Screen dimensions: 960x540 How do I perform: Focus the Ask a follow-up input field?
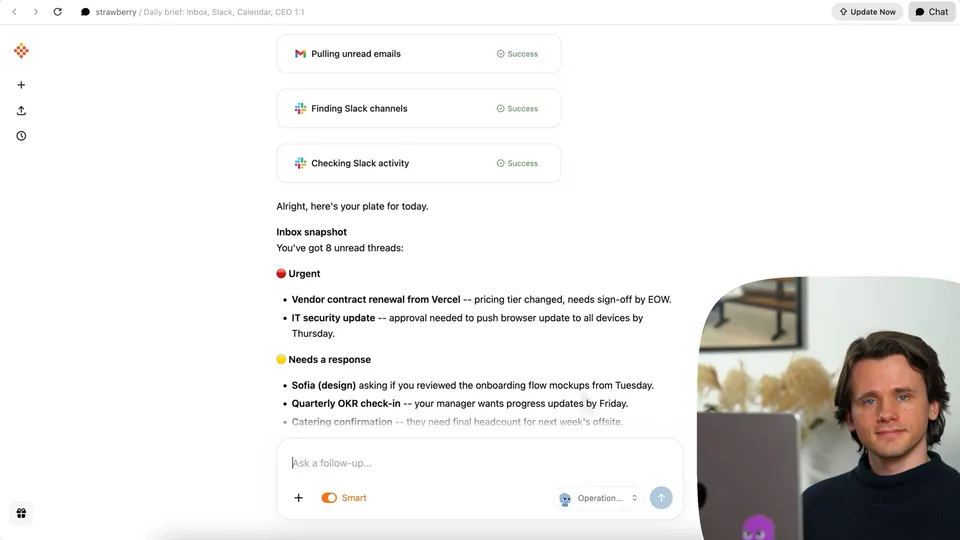pos(479,463)
